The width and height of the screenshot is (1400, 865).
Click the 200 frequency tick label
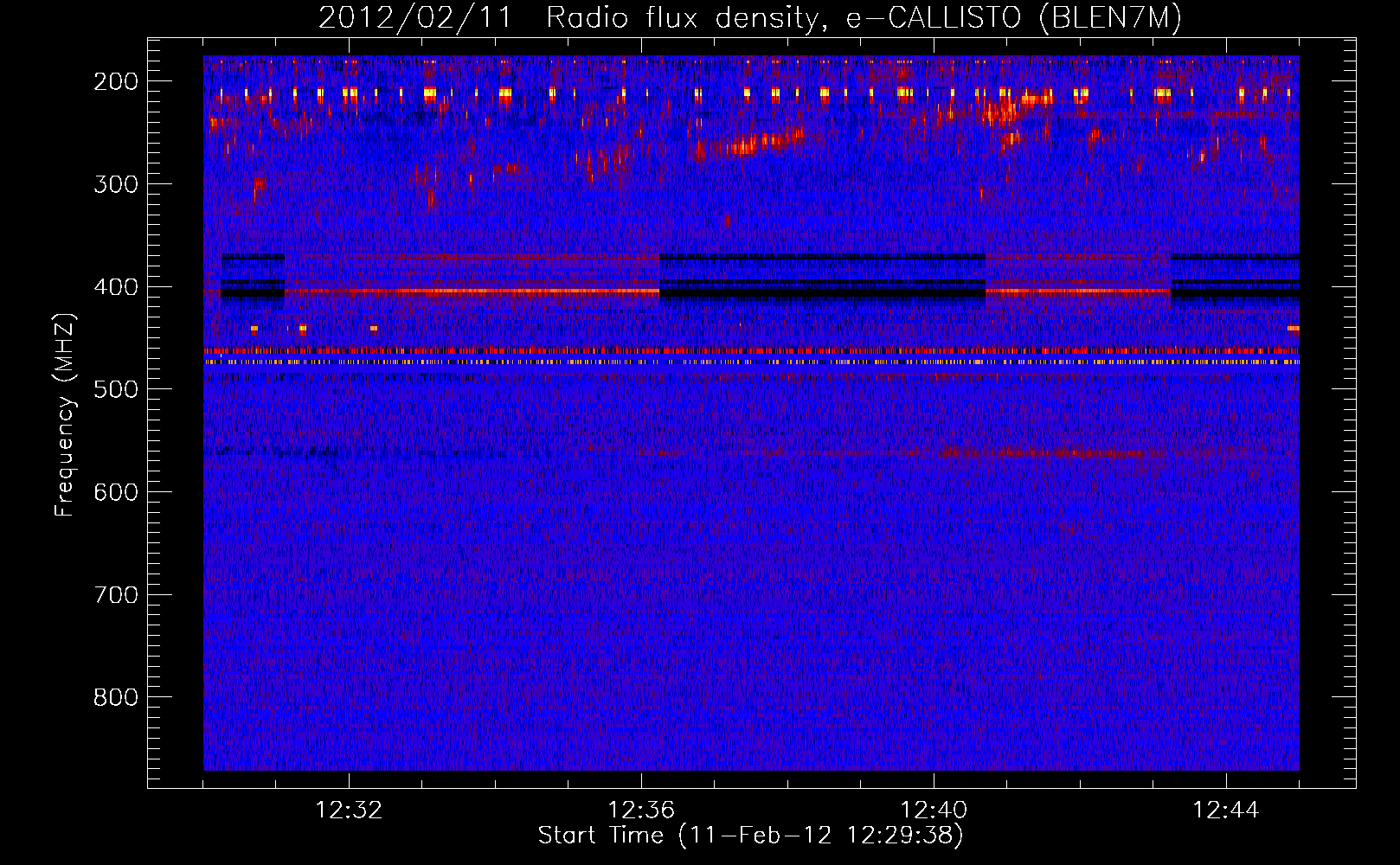pos(116,81)
